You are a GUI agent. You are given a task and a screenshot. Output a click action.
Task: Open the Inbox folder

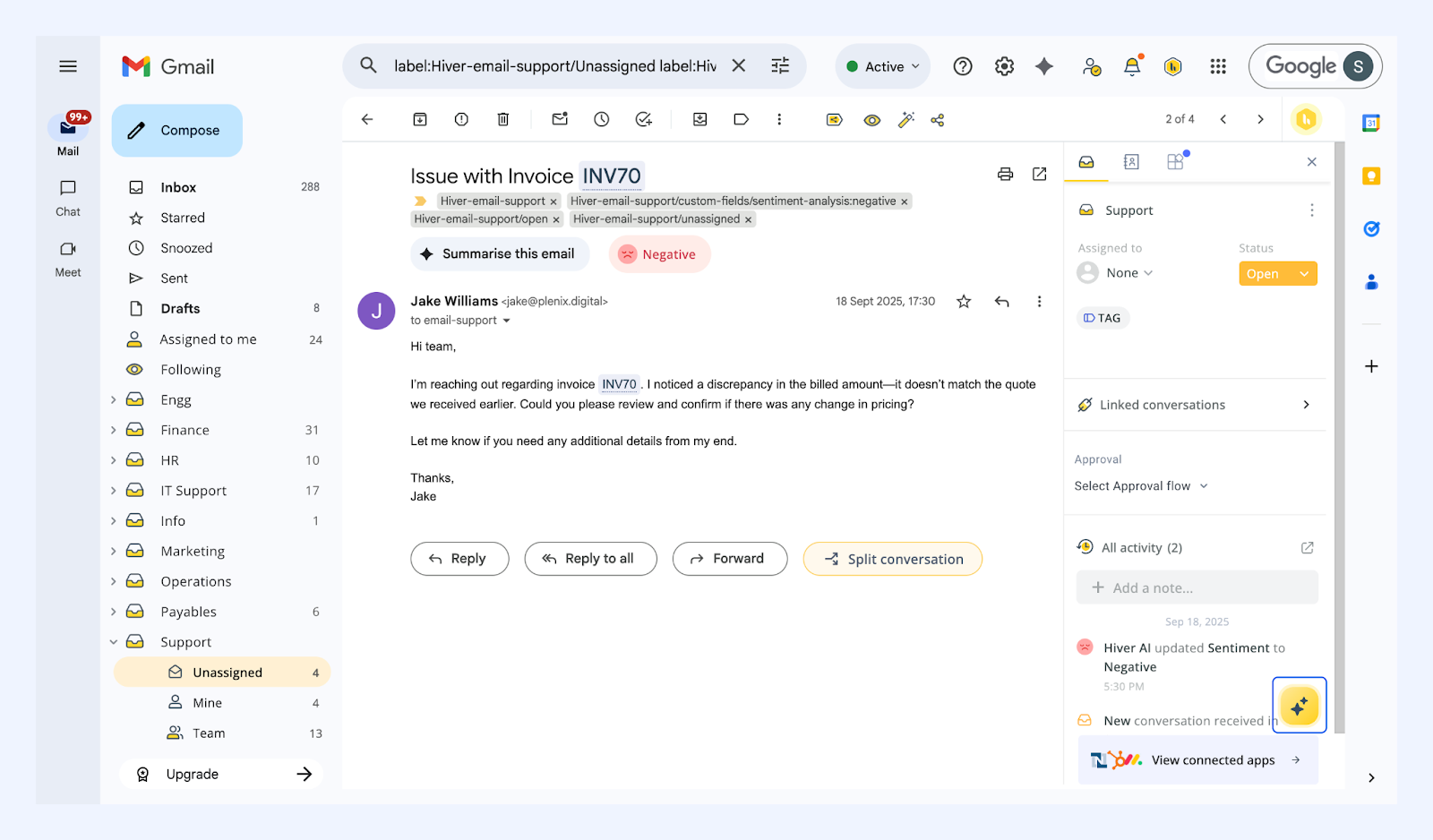[x=222, y=187]
